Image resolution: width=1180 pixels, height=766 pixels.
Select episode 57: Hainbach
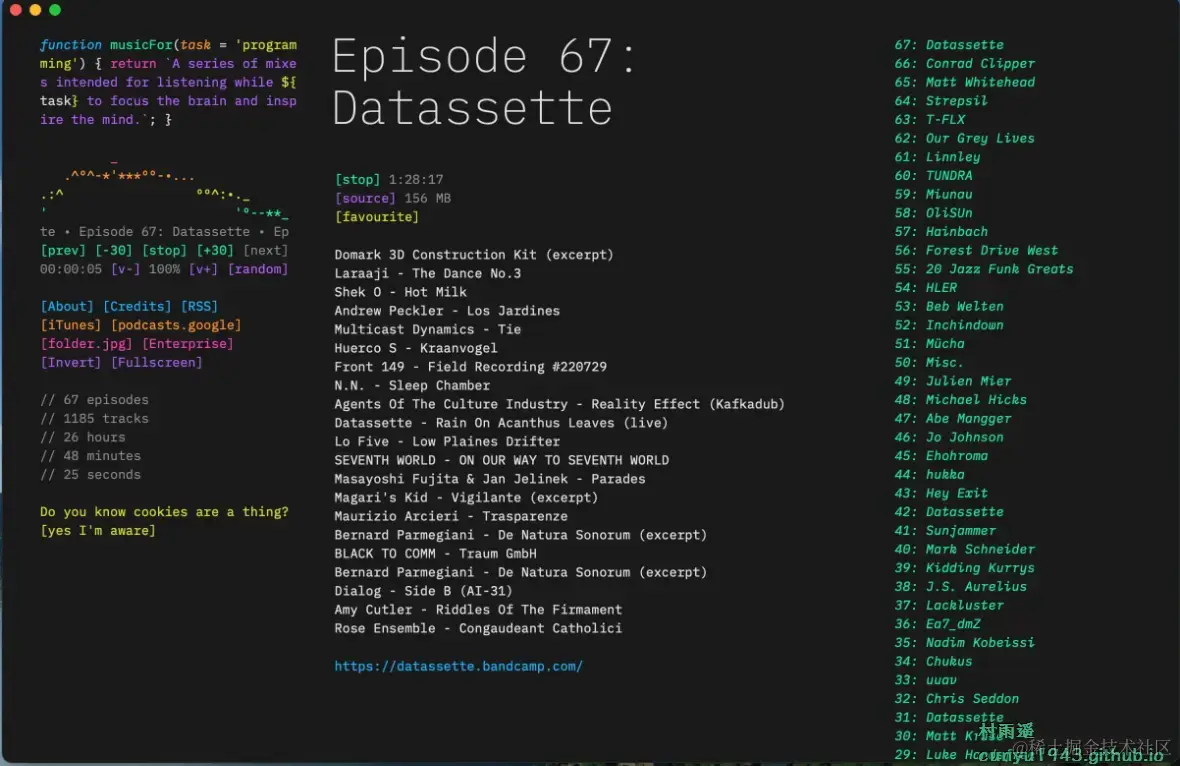(941, 232)
